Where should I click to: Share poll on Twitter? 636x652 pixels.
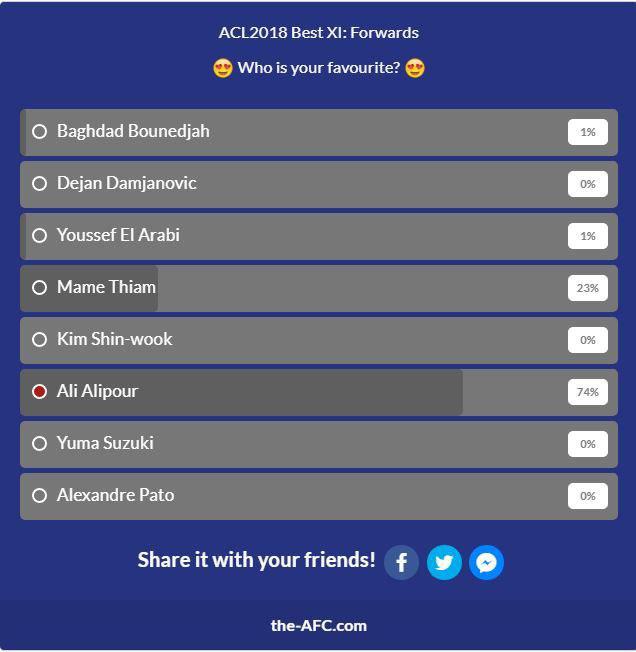(x=444, y=562)
